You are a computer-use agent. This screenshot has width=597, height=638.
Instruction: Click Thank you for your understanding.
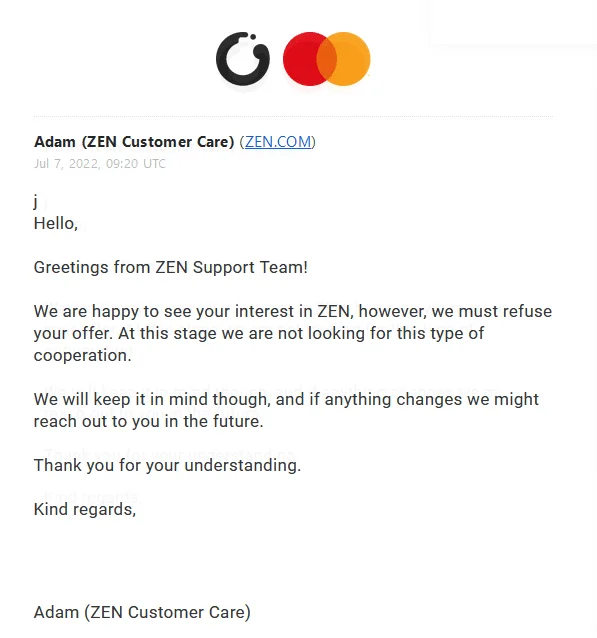tap(167, 465)
